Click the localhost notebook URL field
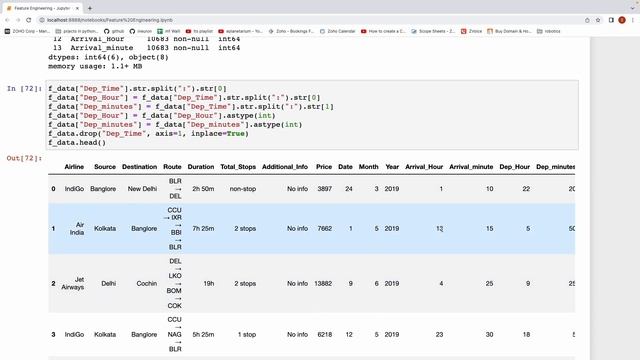 (109, 20)
